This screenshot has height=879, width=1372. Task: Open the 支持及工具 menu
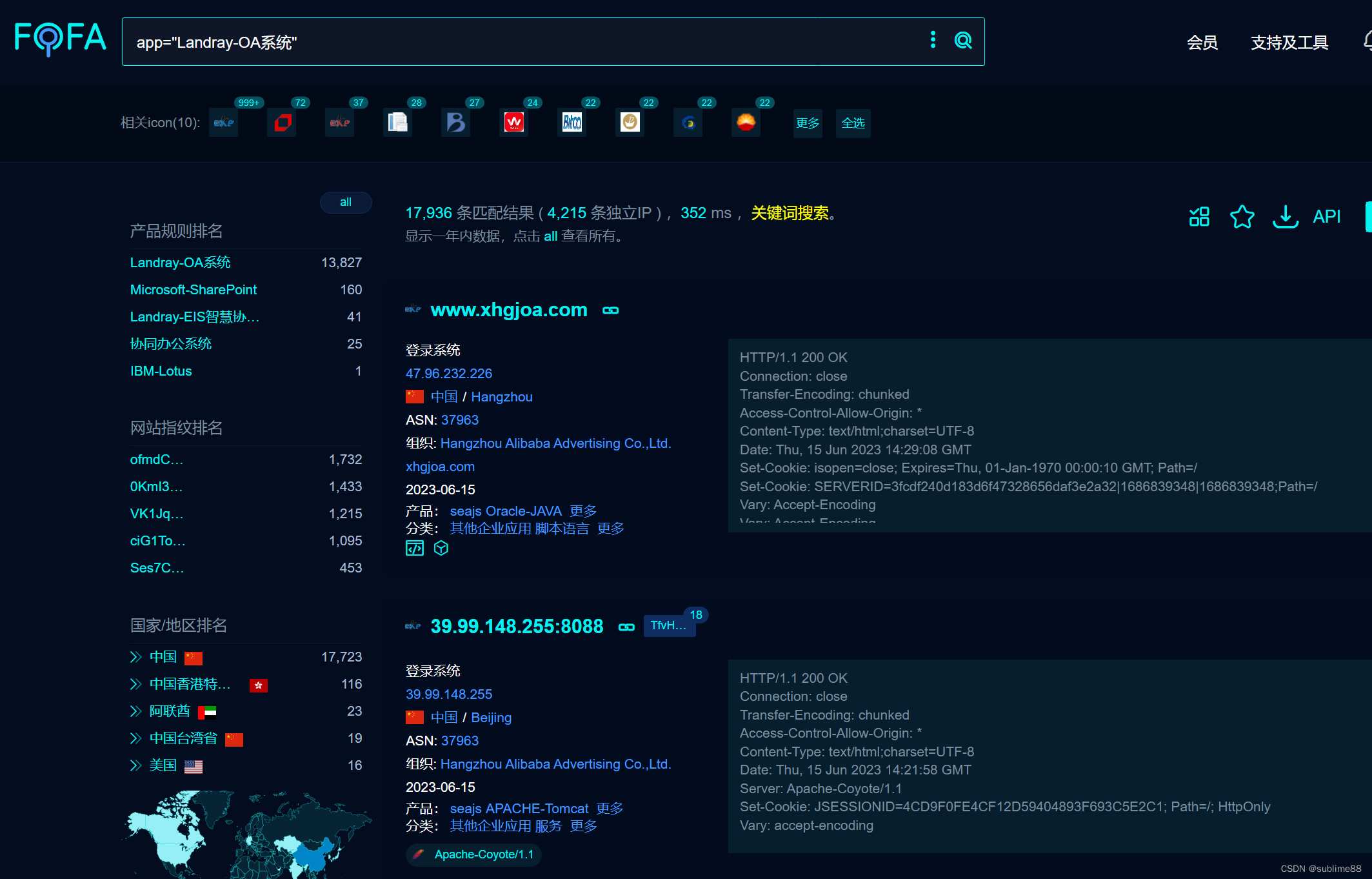pos(1289,43)
